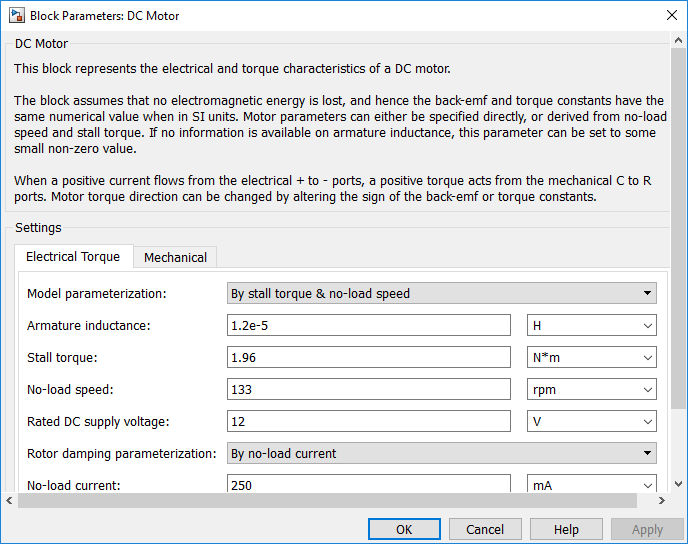
Task: Open Help for the DC Motor block
Action: click(x=566, y=529)
